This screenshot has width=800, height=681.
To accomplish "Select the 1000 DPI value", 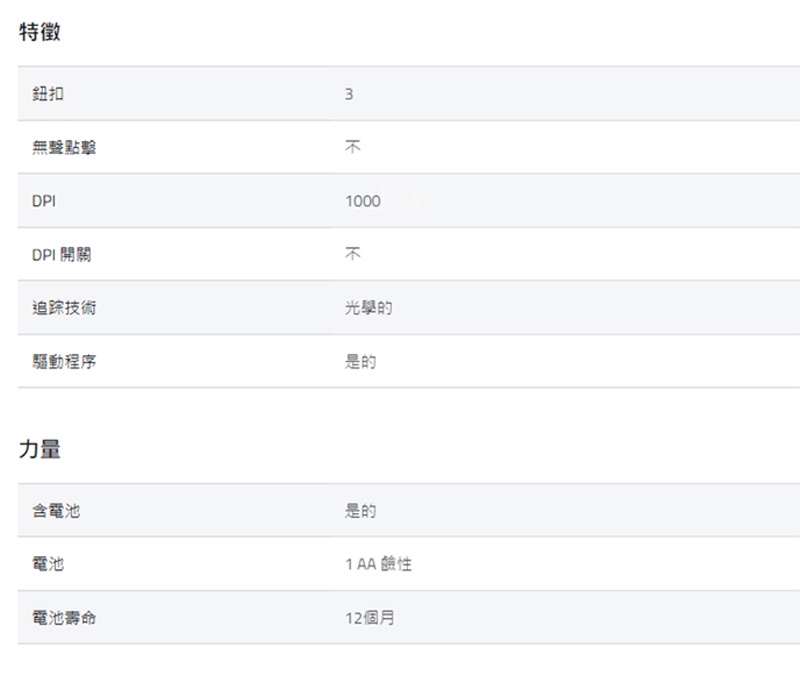I will coord(363,201).
